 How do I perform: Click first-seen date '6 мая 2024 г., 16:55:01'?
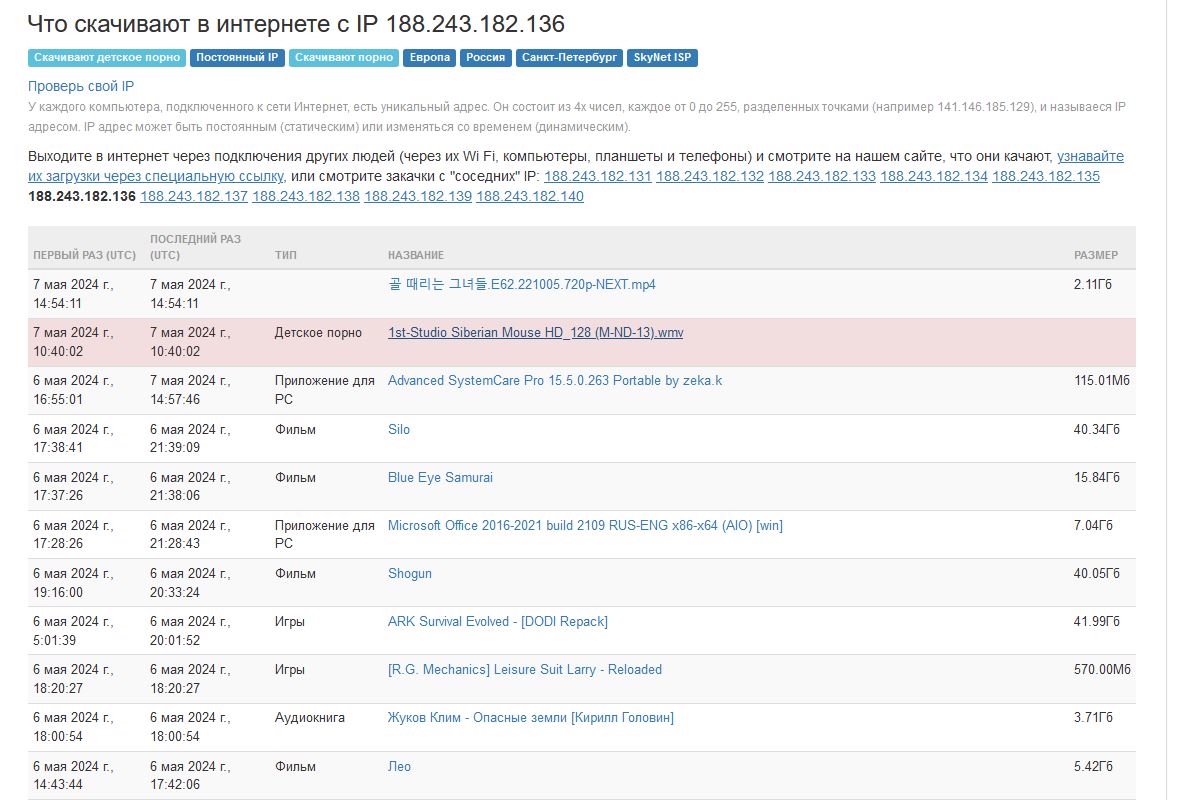tap(73, 390)
